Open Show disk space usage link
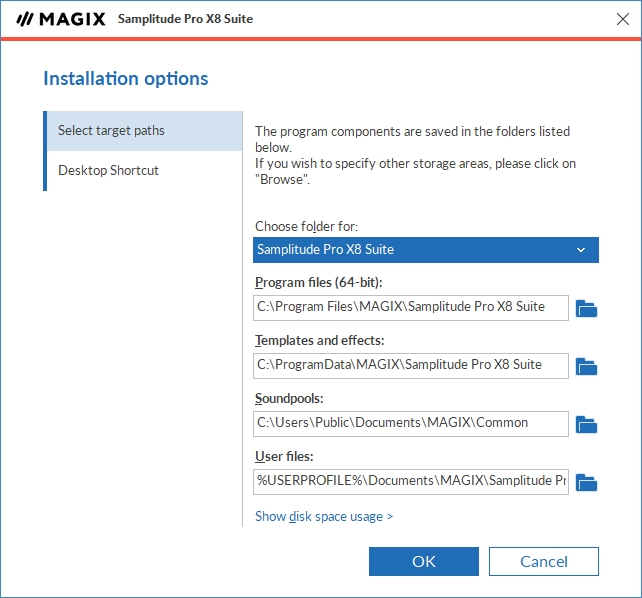This screenshot has width=642, height=598. pos(324,516)
